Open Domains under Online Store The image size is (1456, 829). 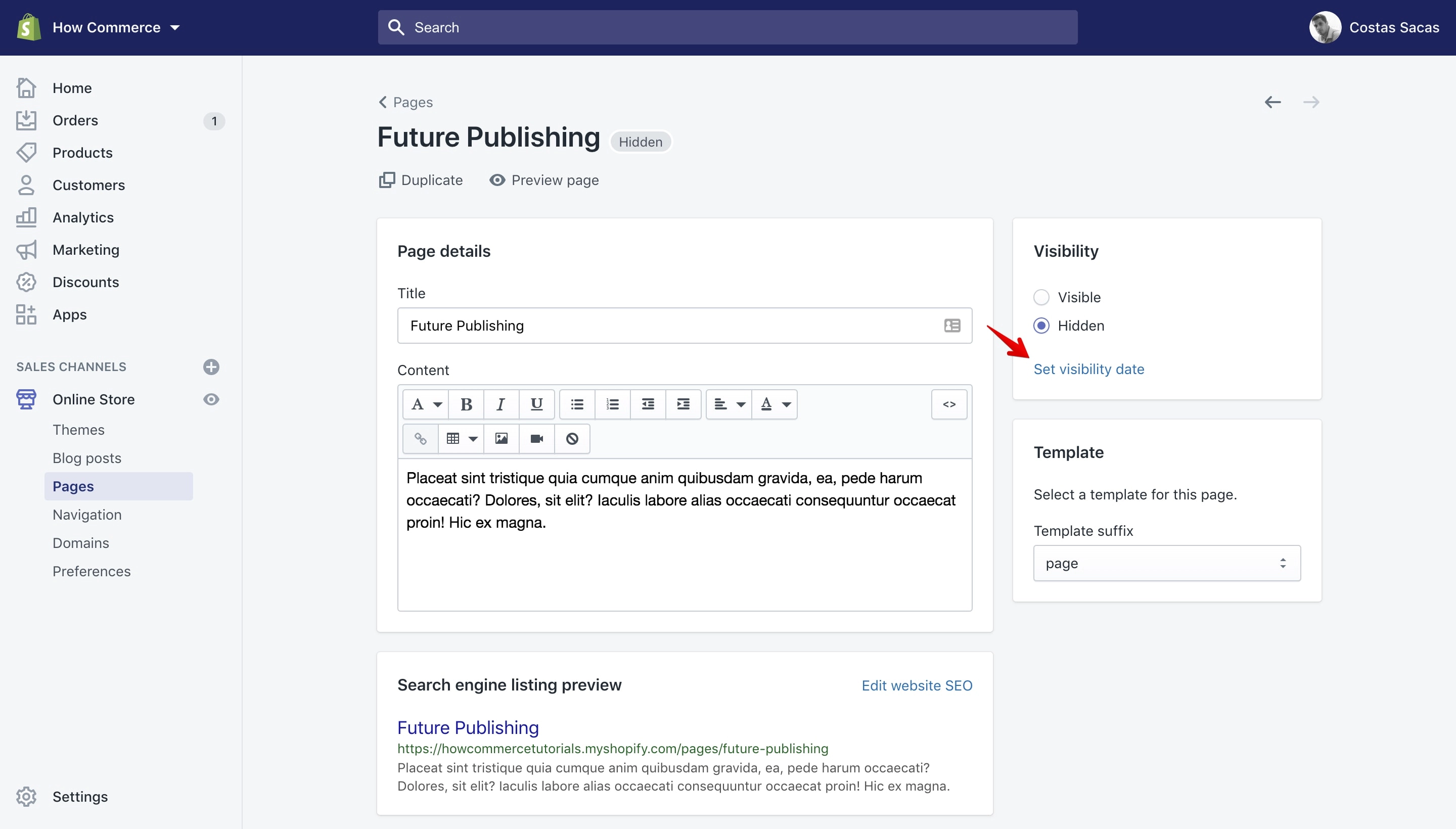pos(80,542)
